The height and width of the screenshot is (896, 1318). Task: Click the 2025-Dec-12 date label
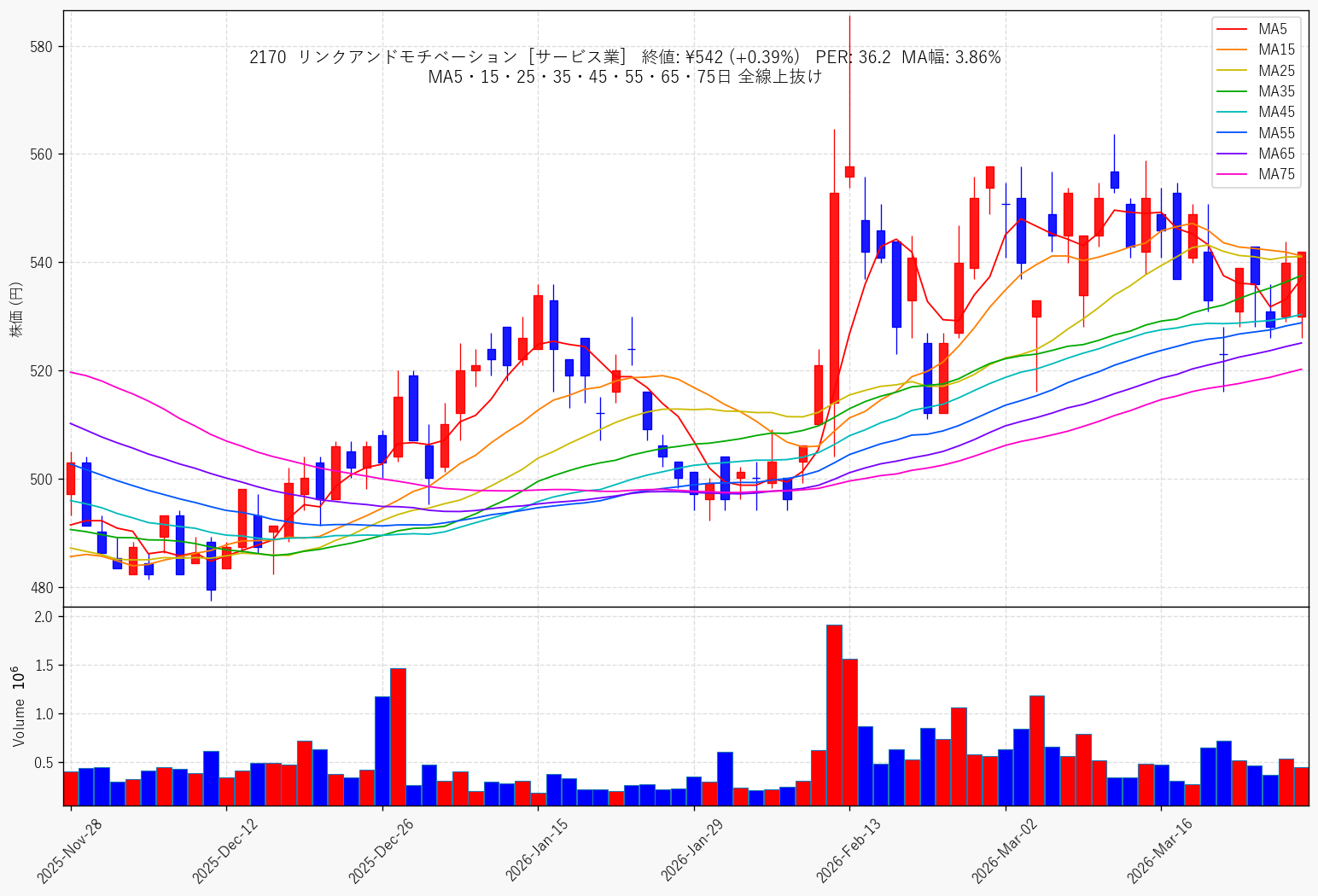click(x=225, y=851)
